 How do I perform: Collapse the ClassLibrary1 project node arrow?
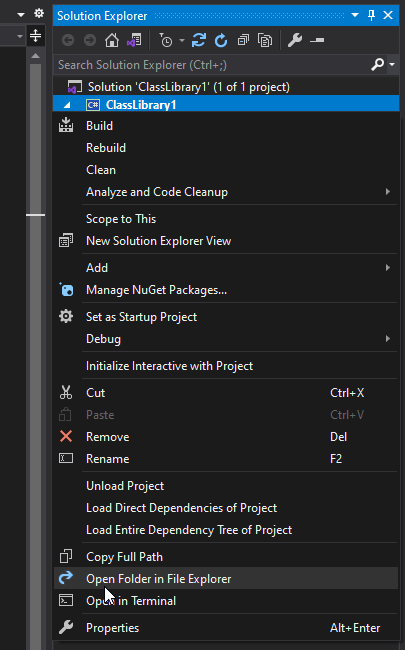click(x=67, y=105)
